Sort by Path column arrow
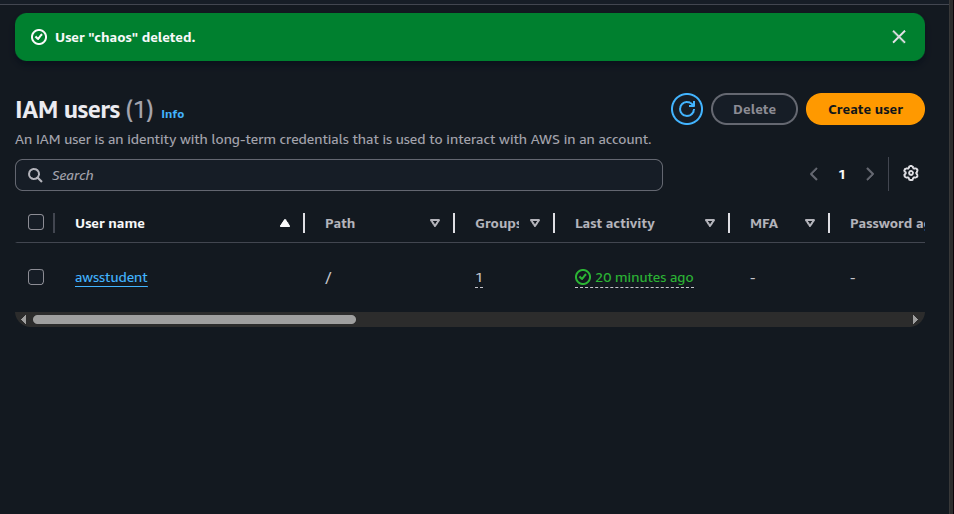Screen dimensions: 954x514 (x=435, y=223)
